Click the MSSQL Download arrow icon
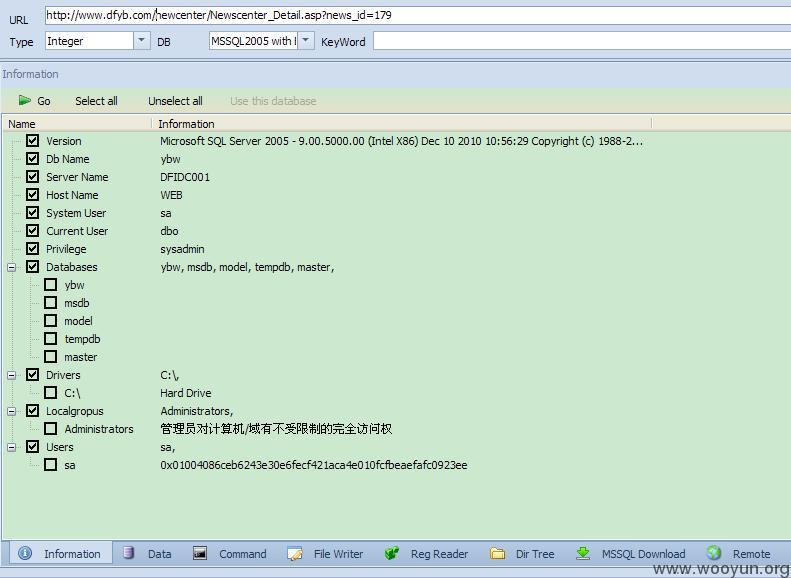This screenshot has width=791, height=578. point(583,553)
